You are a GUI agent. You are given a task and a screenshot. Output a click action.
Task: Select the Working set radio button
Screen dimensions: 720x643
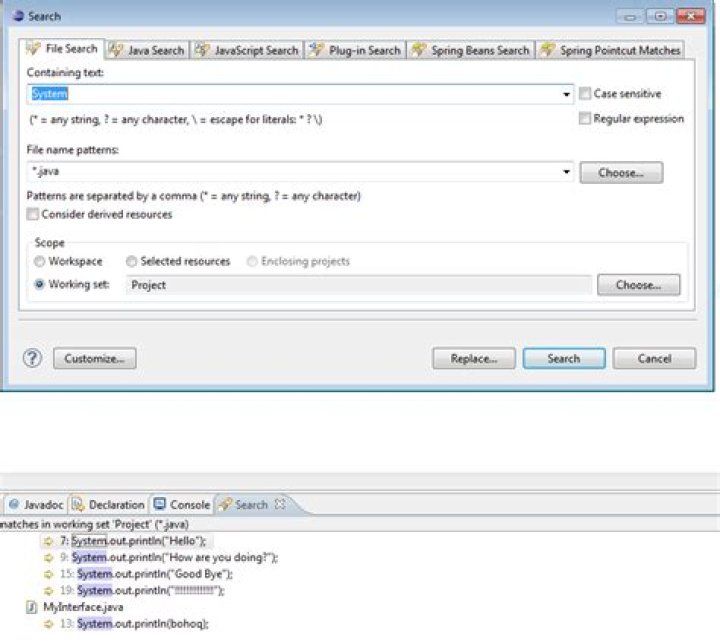(39, 284)
